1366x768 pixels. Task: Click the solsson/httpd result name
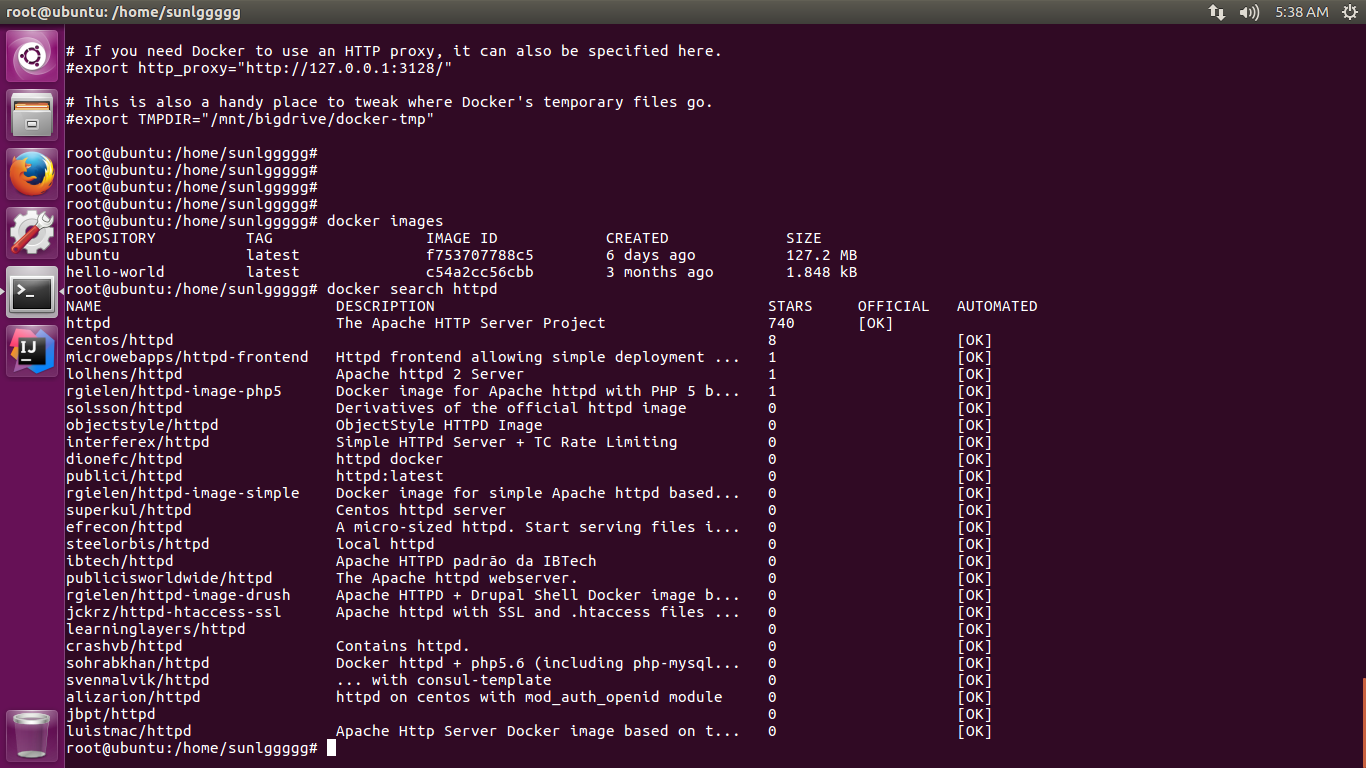point(124,408)
